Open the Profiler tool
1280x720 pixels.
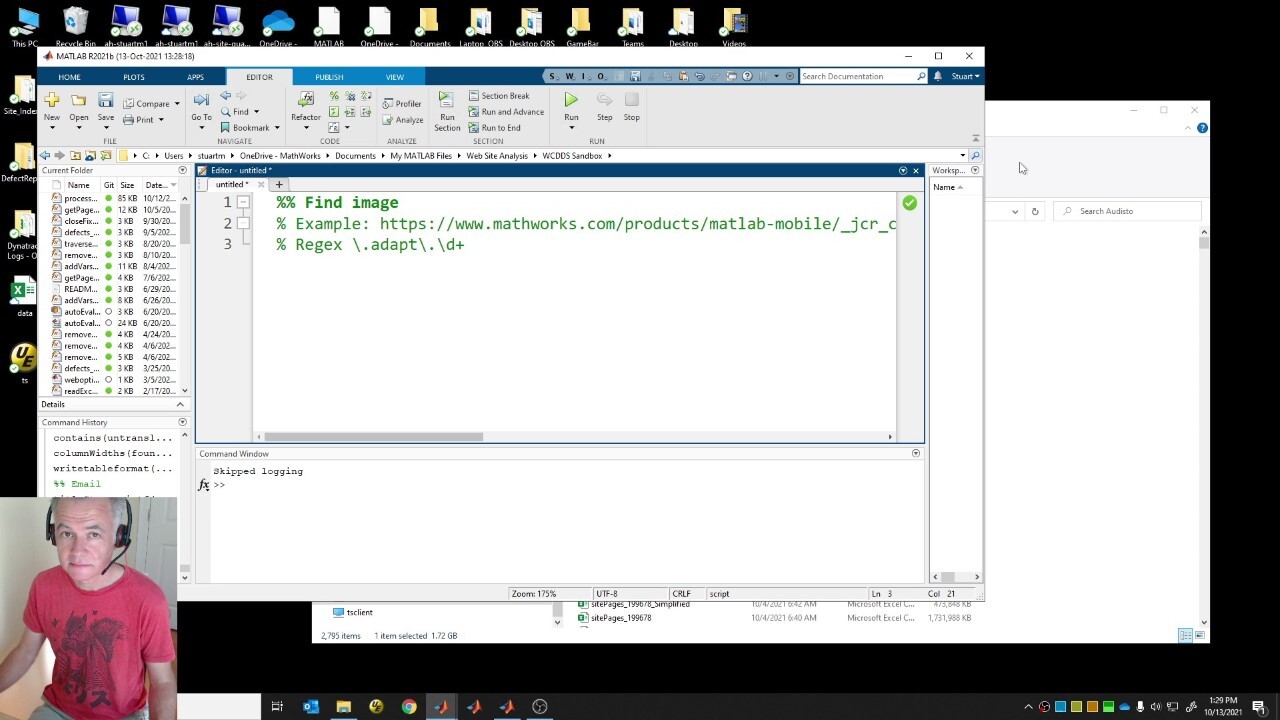click(x=402, y=104)
